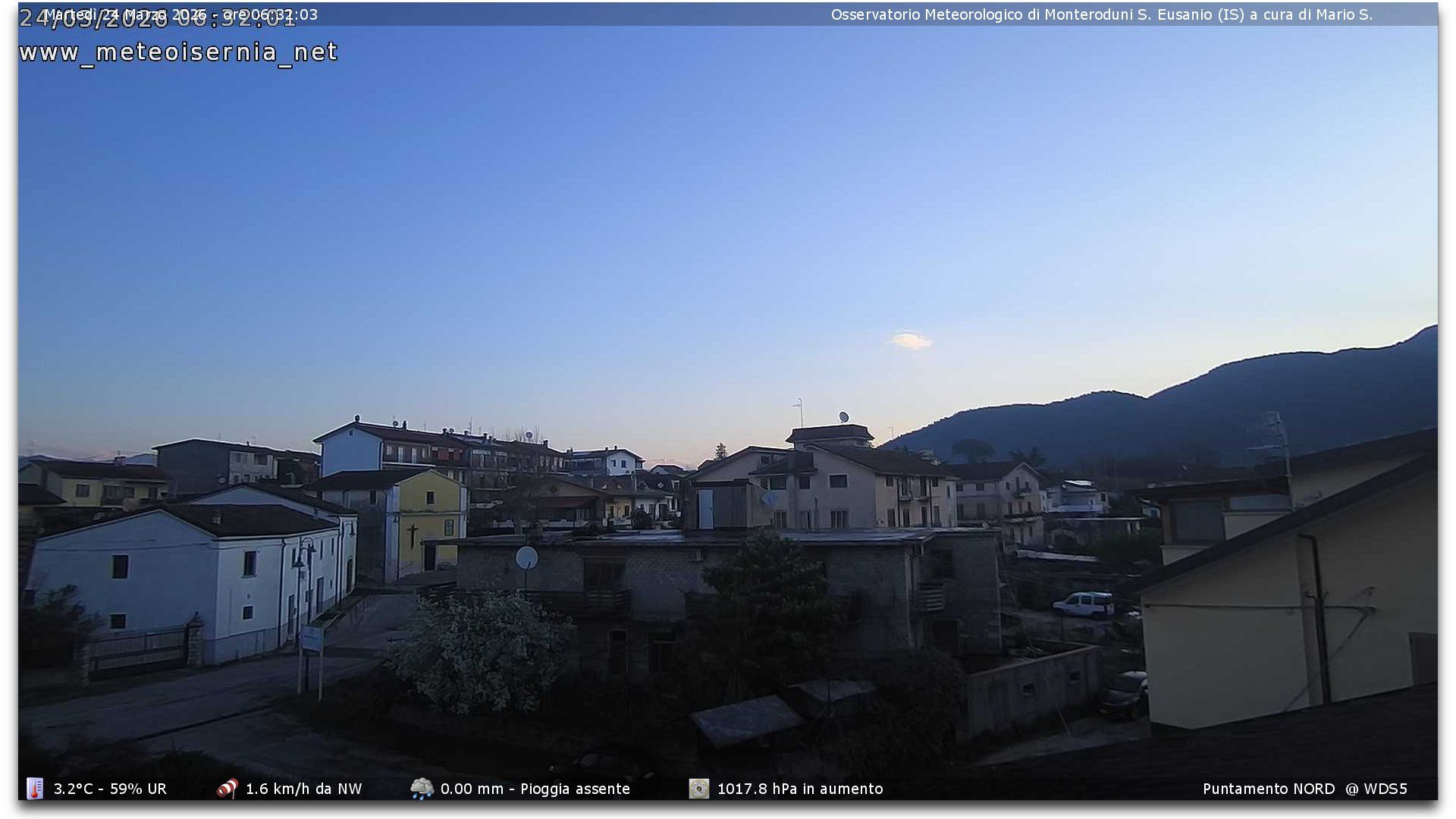Click the large white house on left
Image resolution: width=1456 pixels, height=819 pixels.
tap(190, 576)
